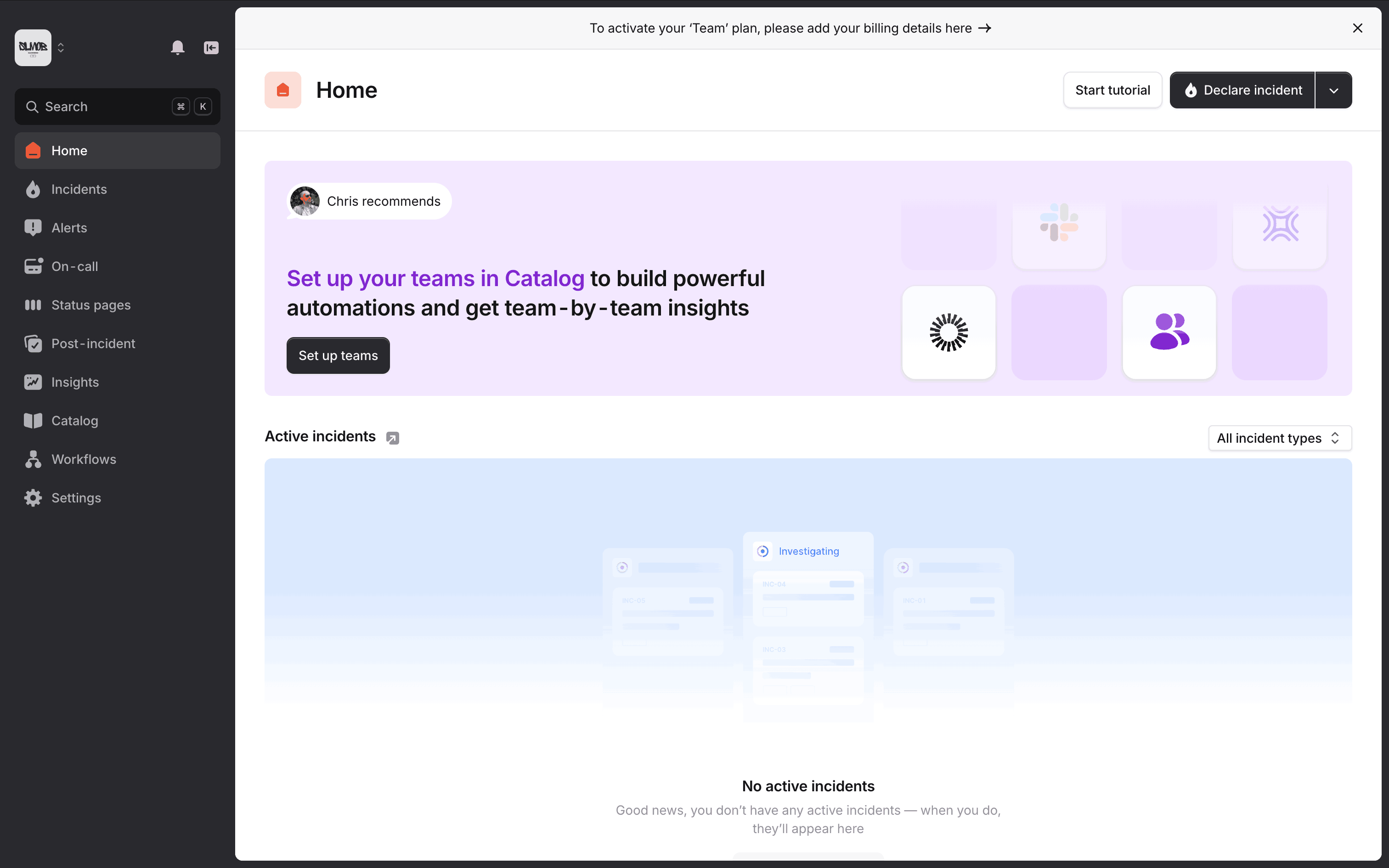
Task: Open Alerts from the sidebar icon
Action: tap(33, 228)
